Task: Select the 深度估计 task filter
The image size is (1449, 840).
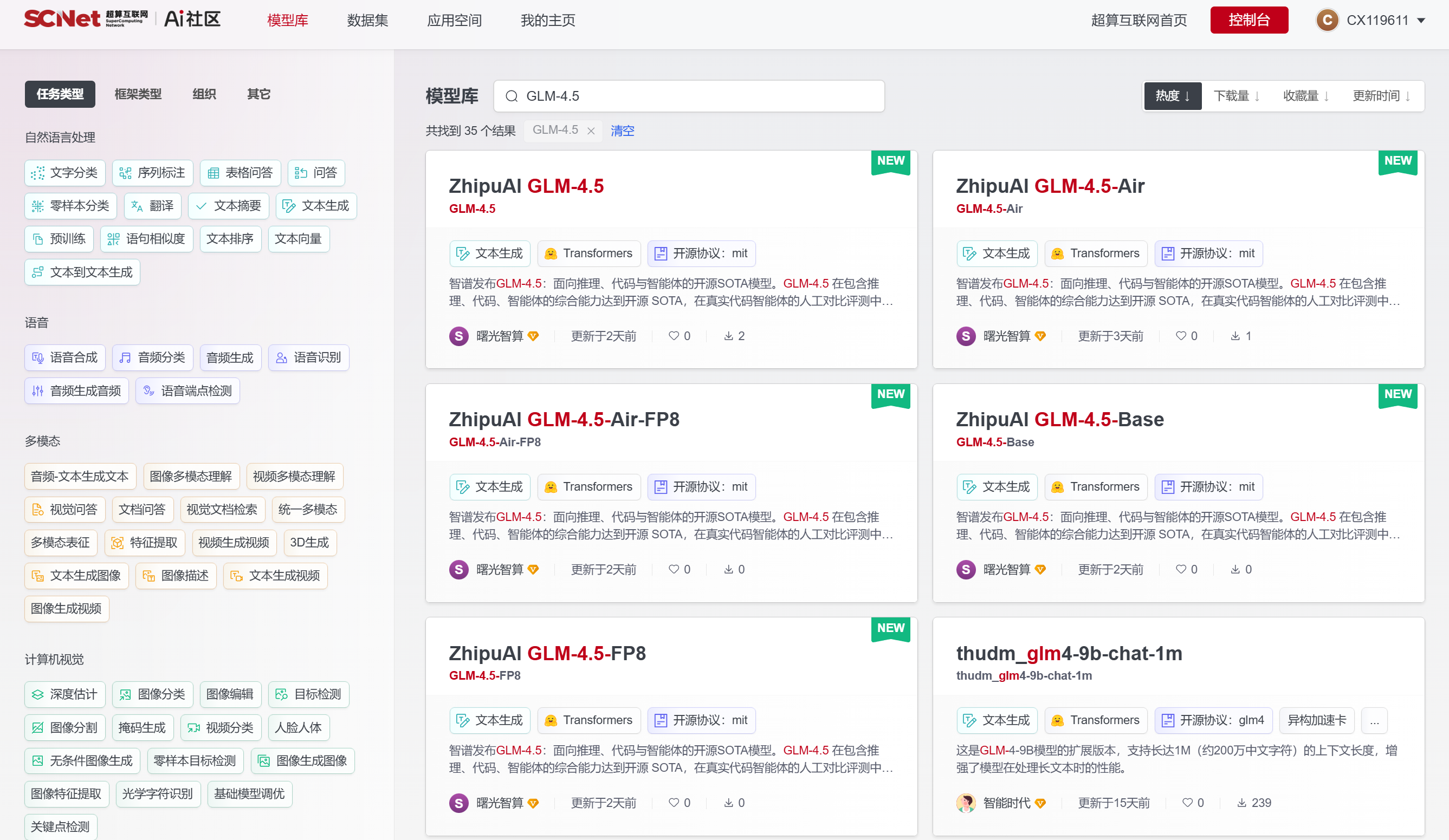Action: coord(65,695)
